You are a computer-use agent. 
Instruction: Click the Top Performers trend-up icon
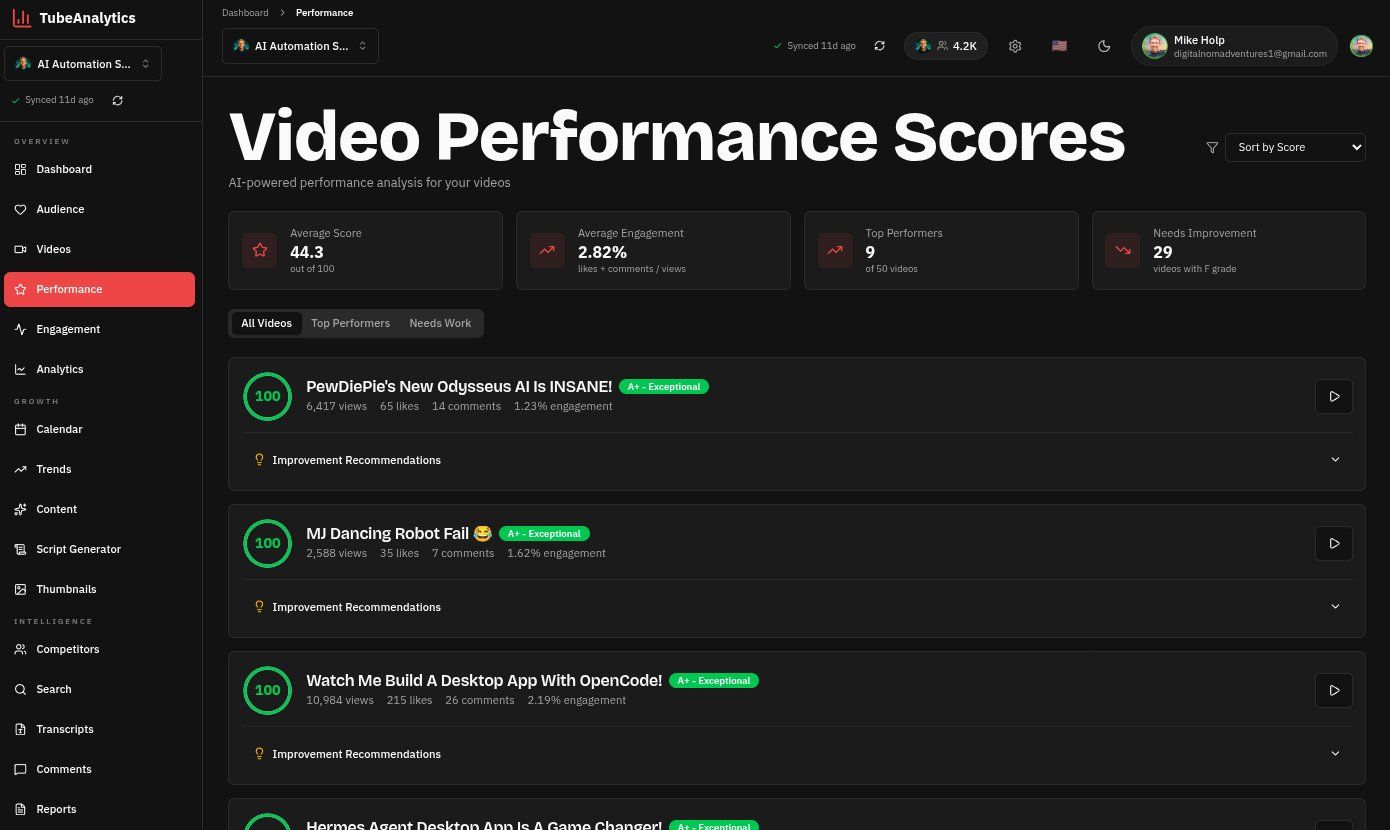click(x=835, y=250)
